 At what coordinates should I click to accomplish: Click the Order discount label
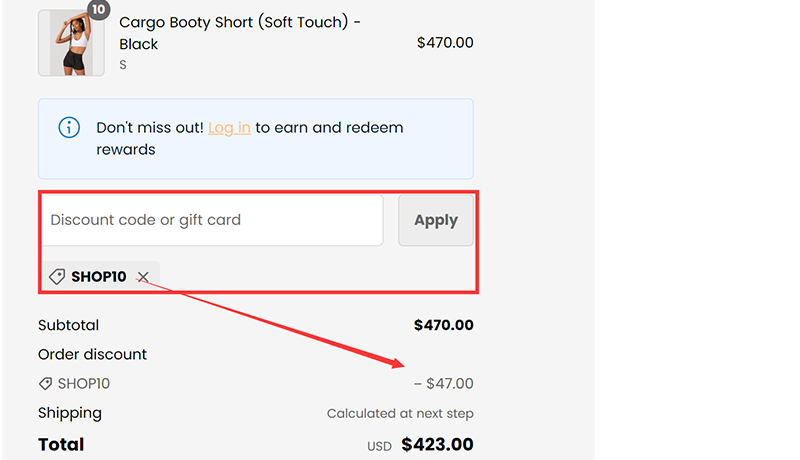pyautogui.click(x=92, y=354)
